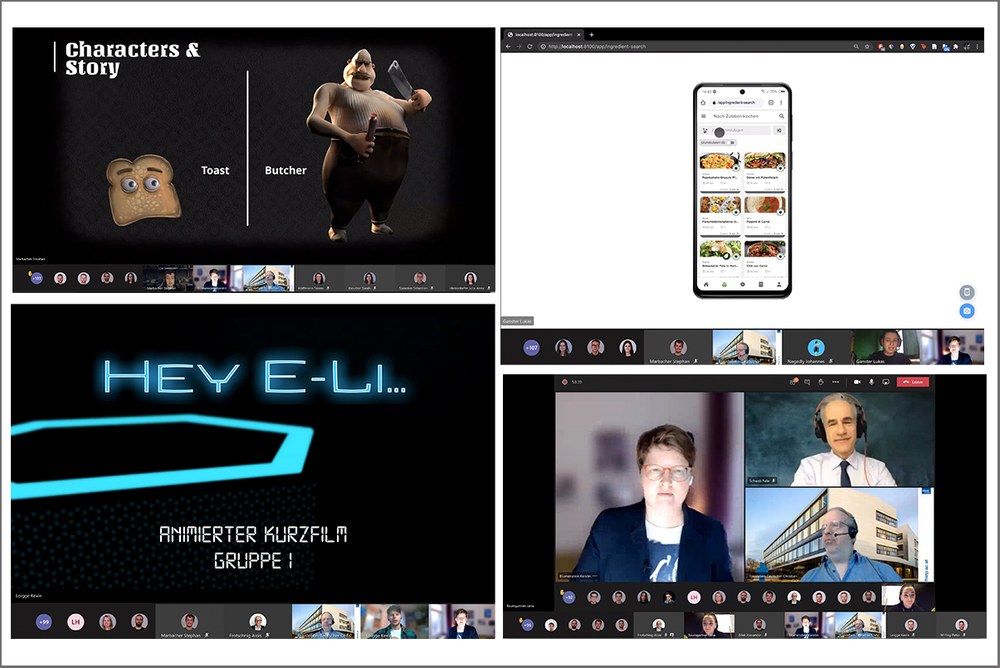Screen dimensions: 1000x668
Task: Bookmark the page with the star icon
Action: [x=866, y=46]
